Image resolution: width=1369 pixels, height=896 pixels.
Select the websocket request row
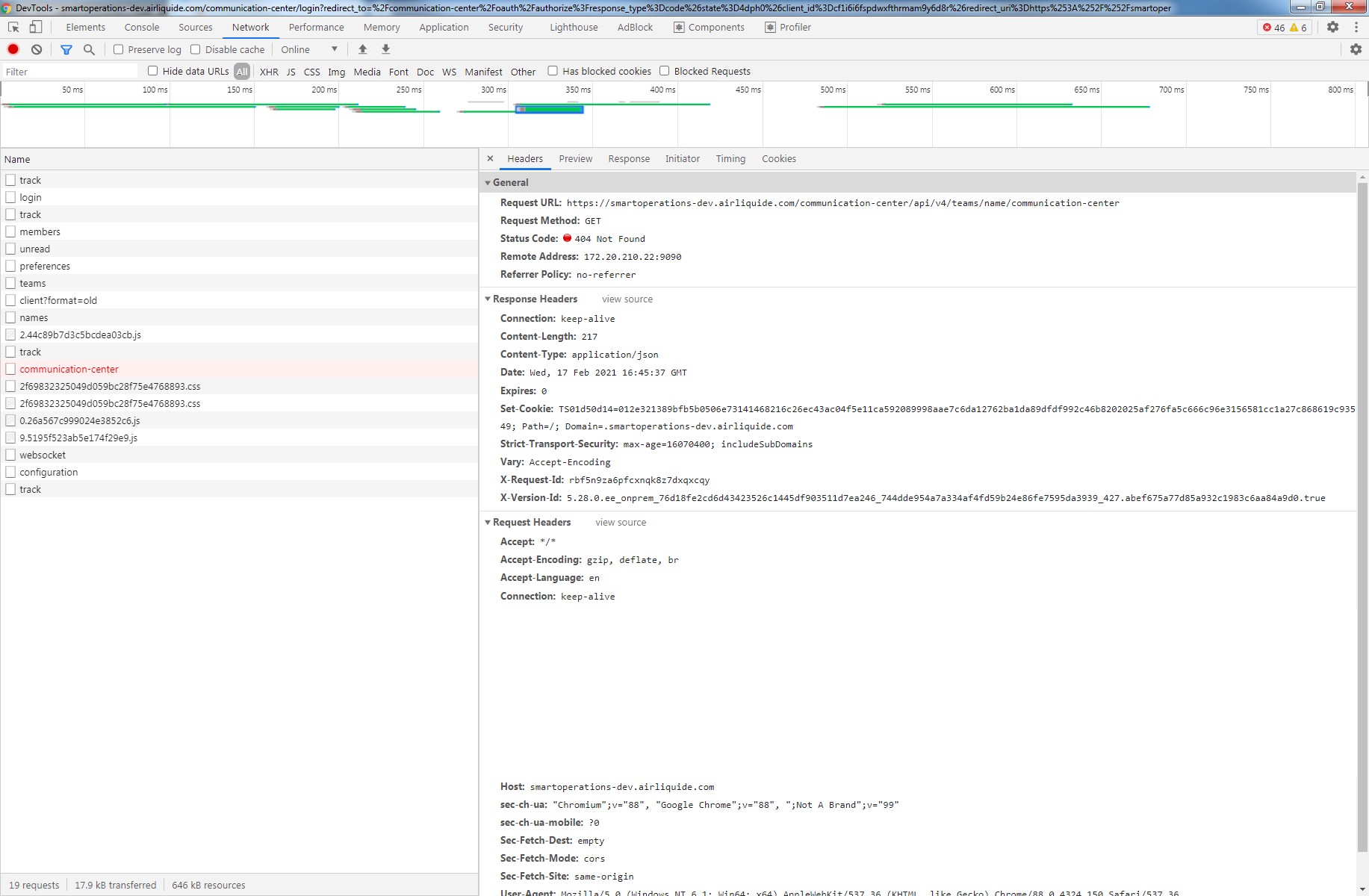pos(239,455)
